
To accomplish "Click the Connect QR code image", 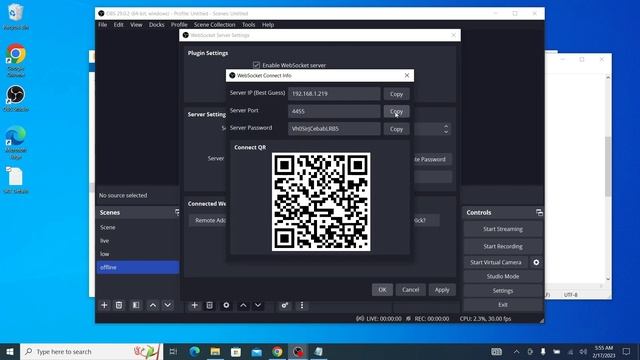I will [321, 202].
